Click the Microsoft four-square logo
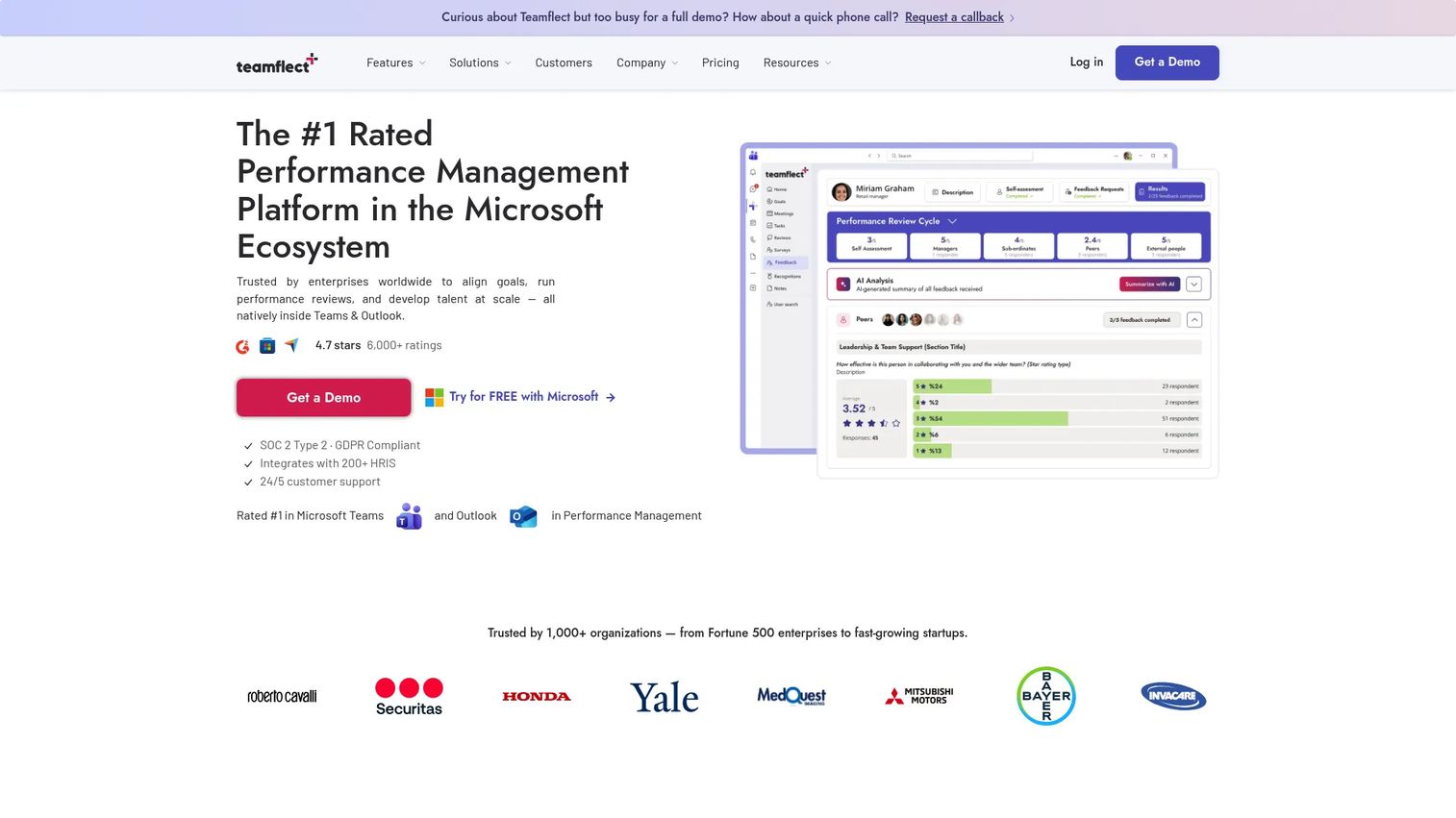 435,397
